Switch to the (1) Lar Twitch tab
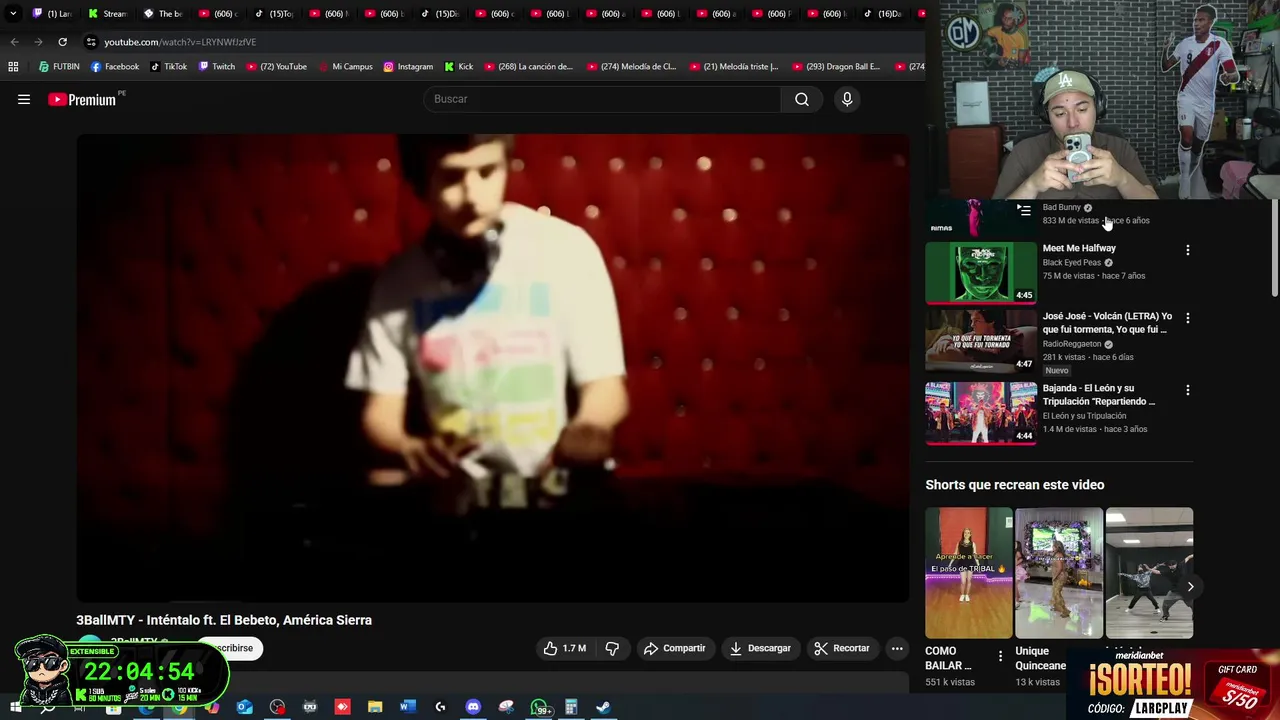This screenshot has width=1280, height=720. coord(51,14)
